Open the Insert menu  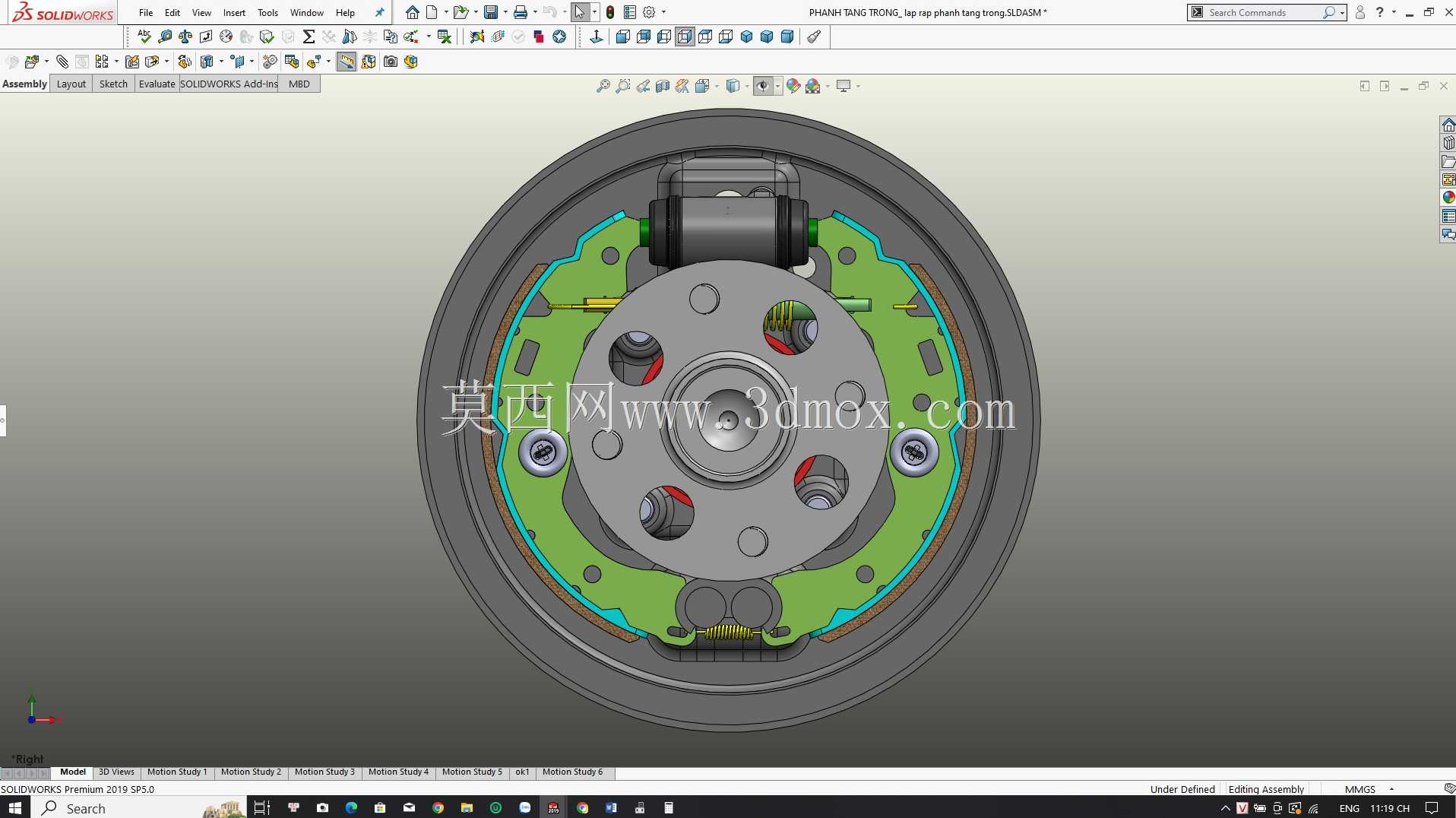(234, 12)
